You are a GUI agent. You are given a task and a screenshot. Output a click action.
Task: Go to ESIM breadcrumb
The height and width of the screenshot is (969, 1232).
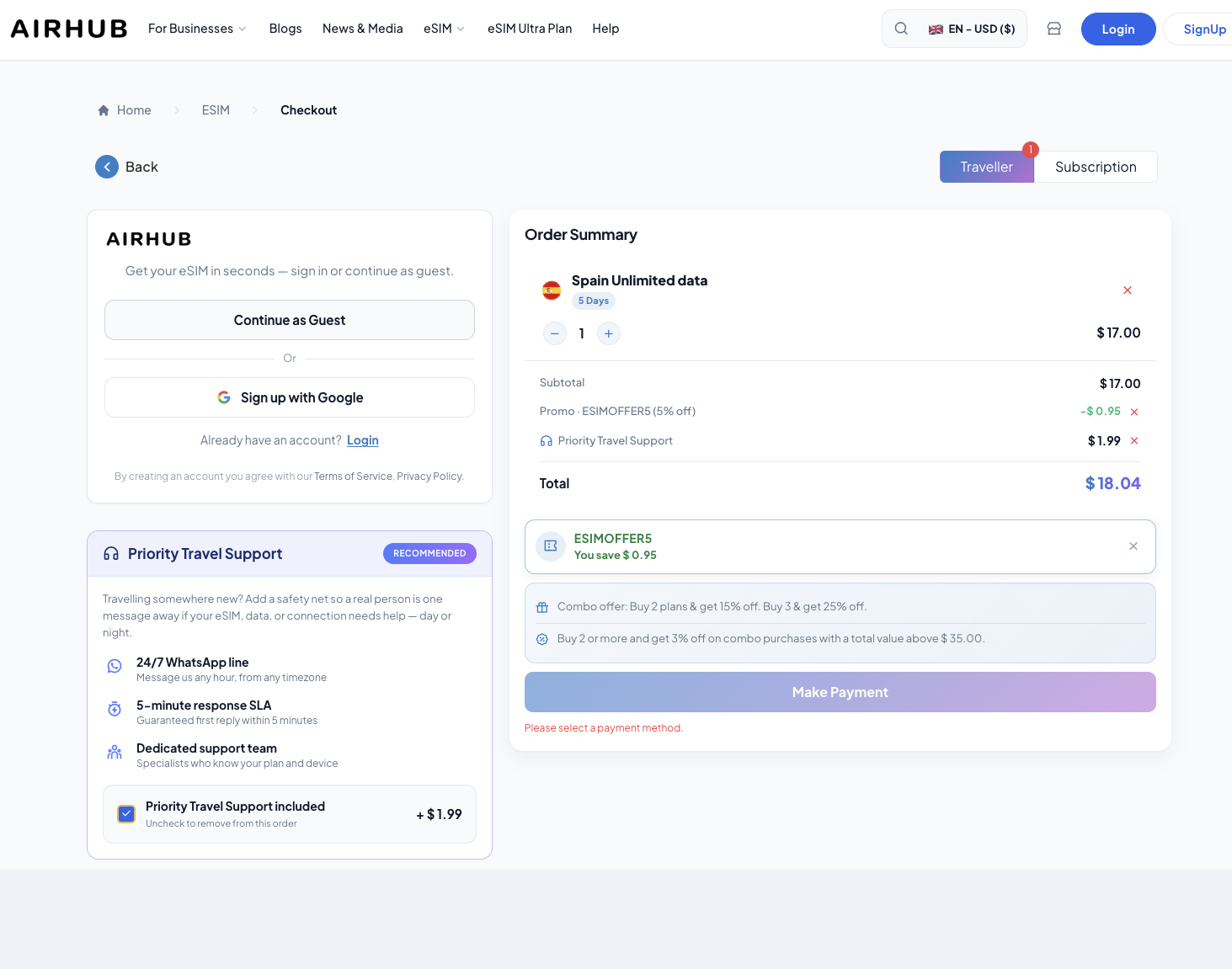[x=216, y=110]
